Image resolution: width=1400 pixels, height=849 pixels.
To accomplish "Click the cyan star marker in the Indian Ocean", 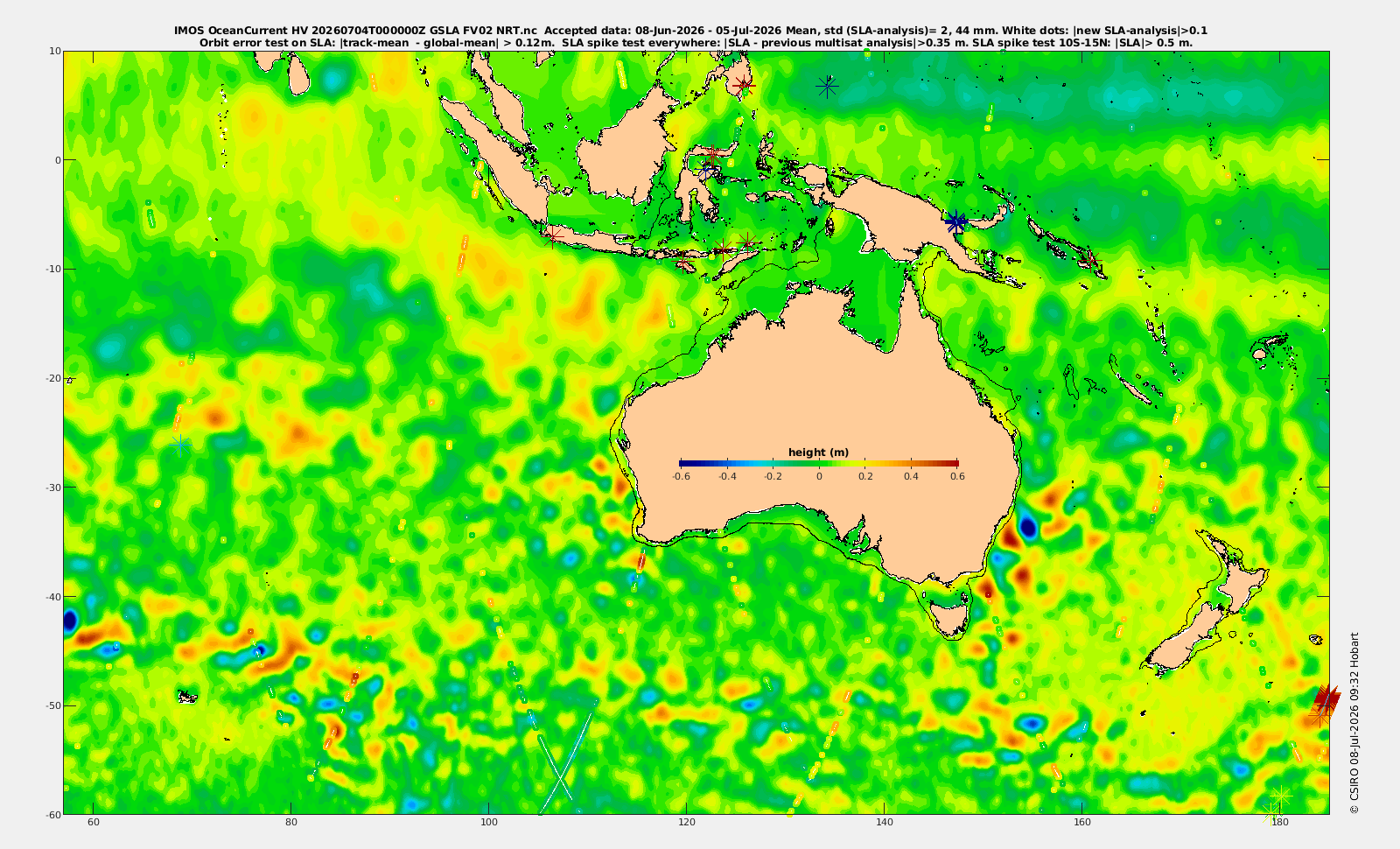I will [x=180, y=446].
